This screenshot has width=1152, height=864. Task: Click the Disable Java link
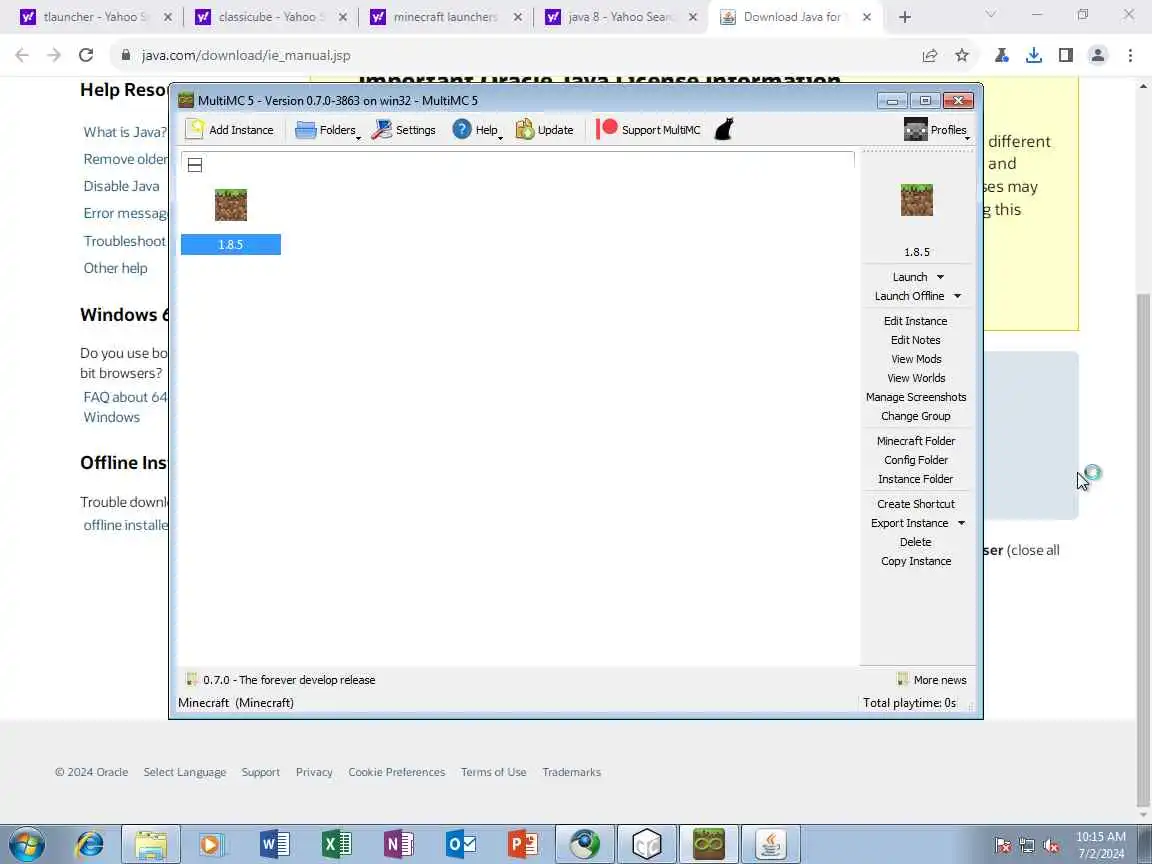point(121,187)
